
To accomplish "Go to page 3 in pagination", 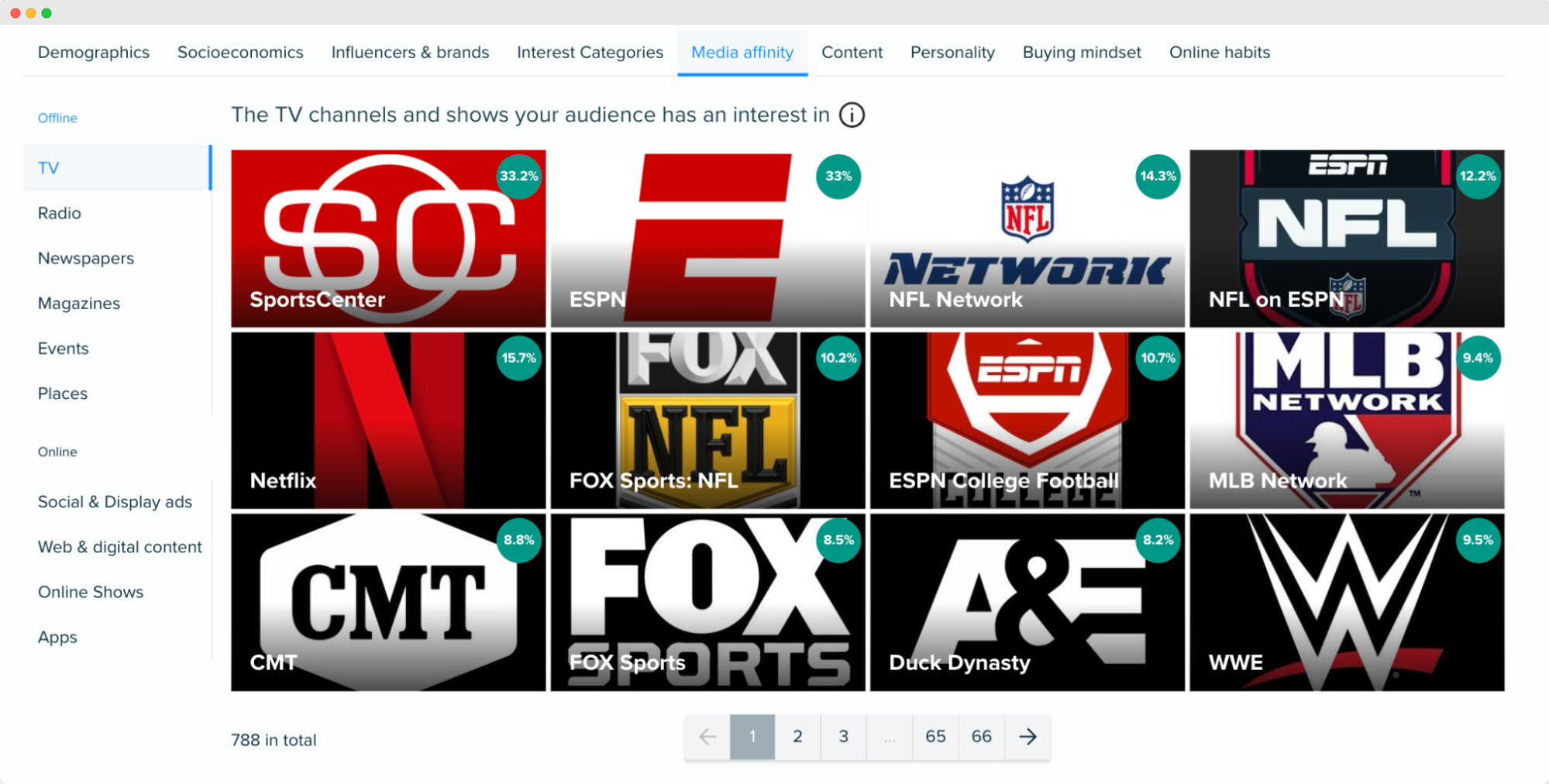I will [x=843, y=737].
